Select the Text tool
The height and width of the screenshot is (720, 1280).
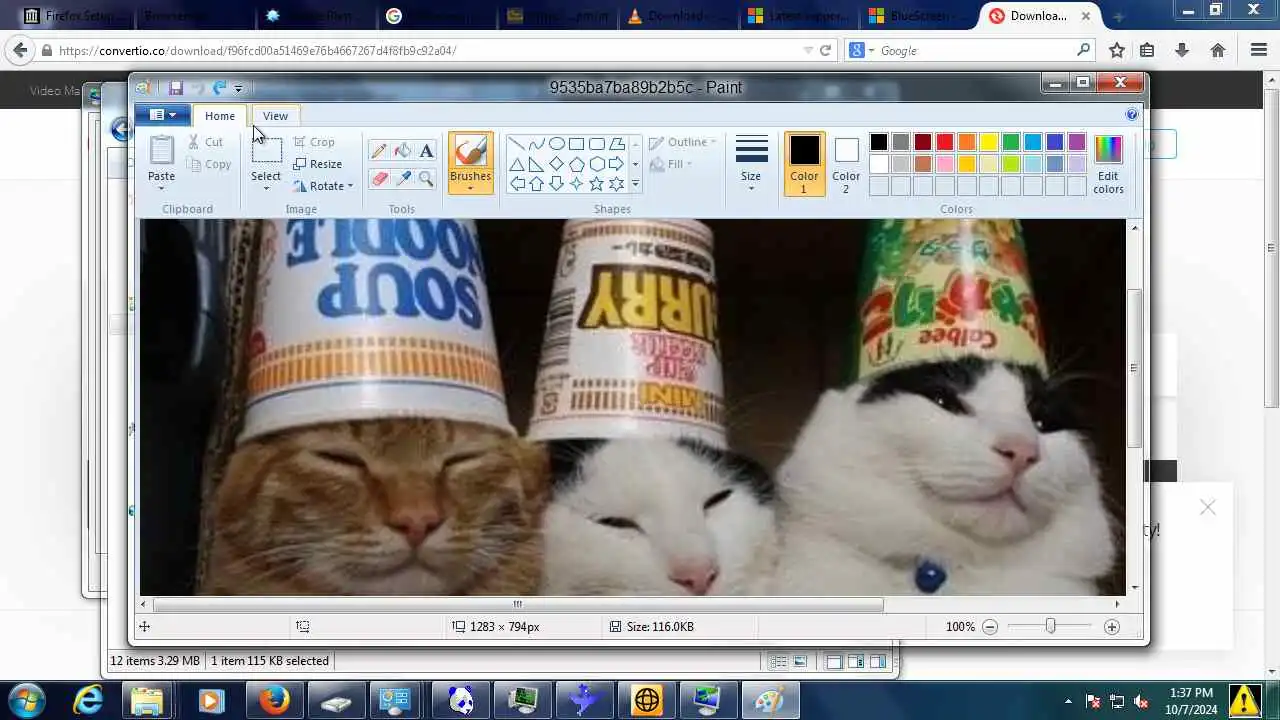point(426,151)
